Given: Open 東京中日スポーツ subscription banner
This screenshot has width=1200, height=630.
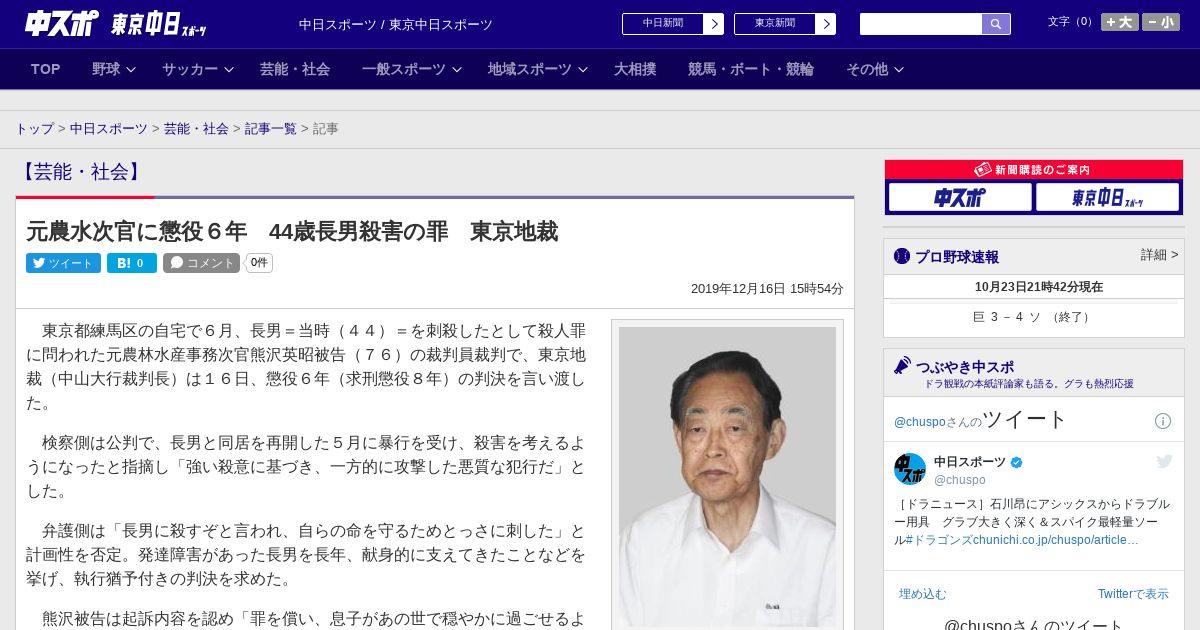Looking at the screenshot, I should [1107, 197].
